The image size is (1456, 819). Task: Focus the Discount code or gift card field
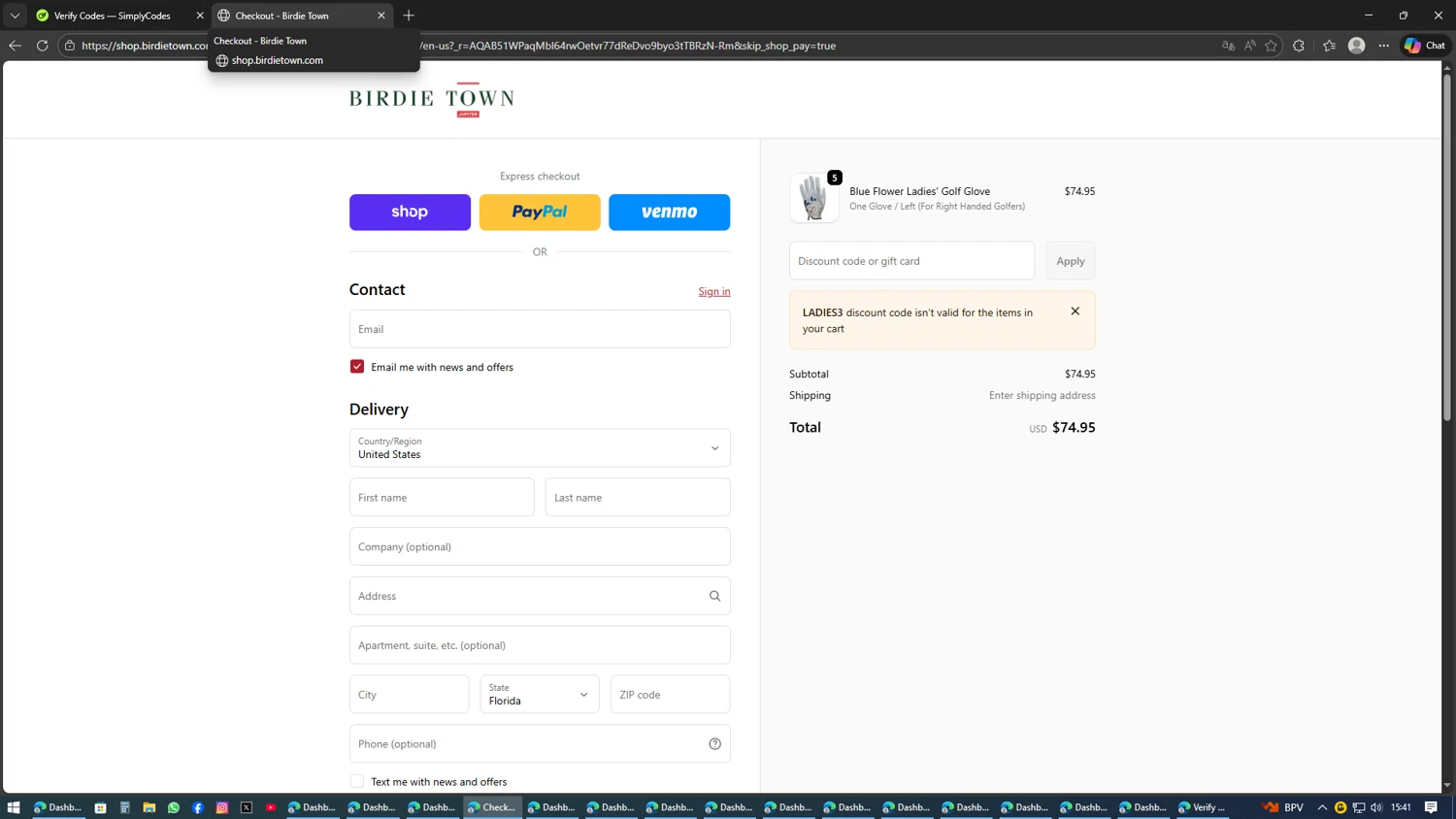tap(912, 261)
